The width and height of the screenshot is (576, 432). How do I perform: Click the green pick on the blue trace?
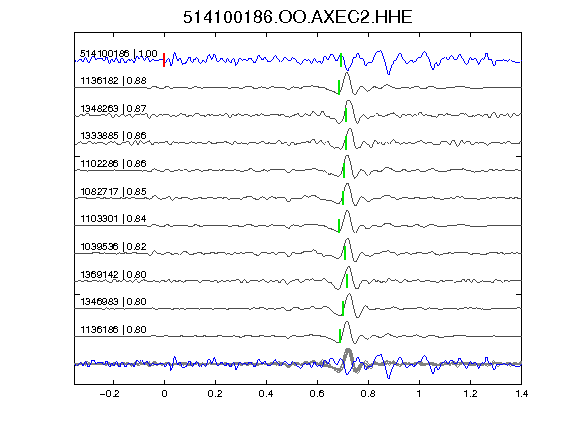pyautogui.click(x=341, y=60)
